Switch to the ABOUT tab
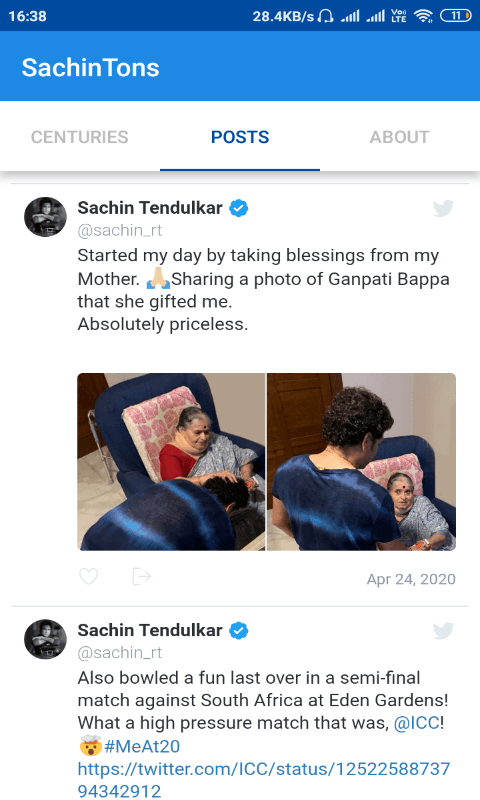The image size is (480, 800). 399,137
